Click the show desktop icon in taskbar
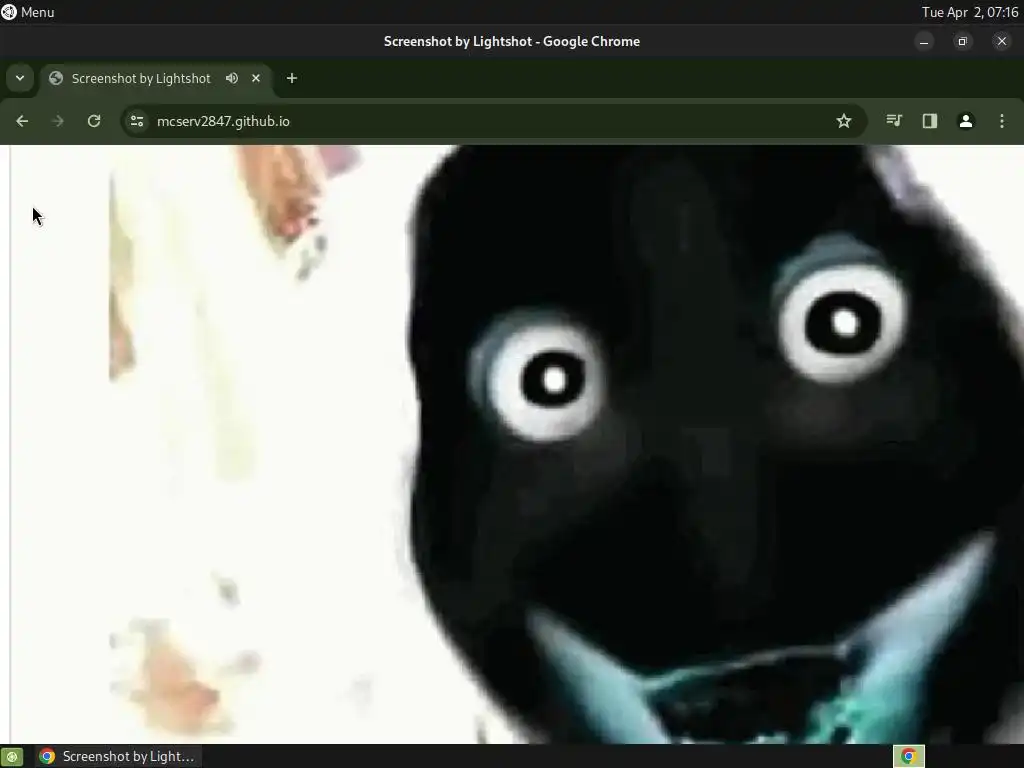1024x768 pixels. (12, 756)
